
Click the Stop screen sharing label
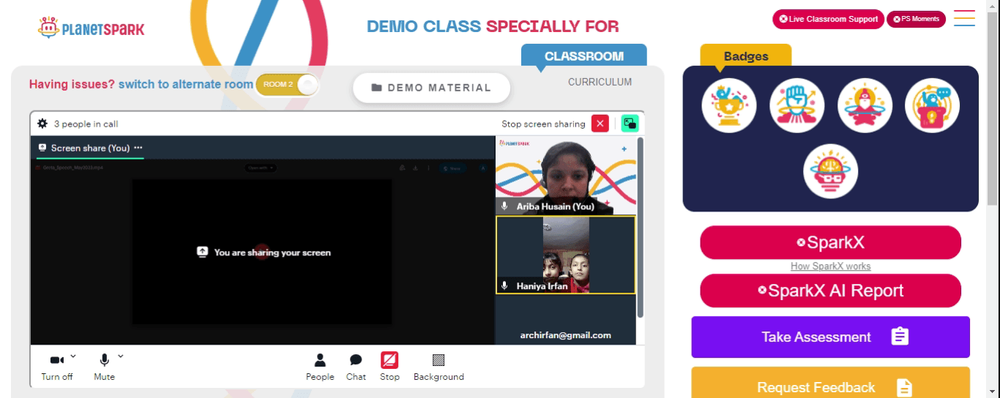pyautogui.click(x=543, y=124)
